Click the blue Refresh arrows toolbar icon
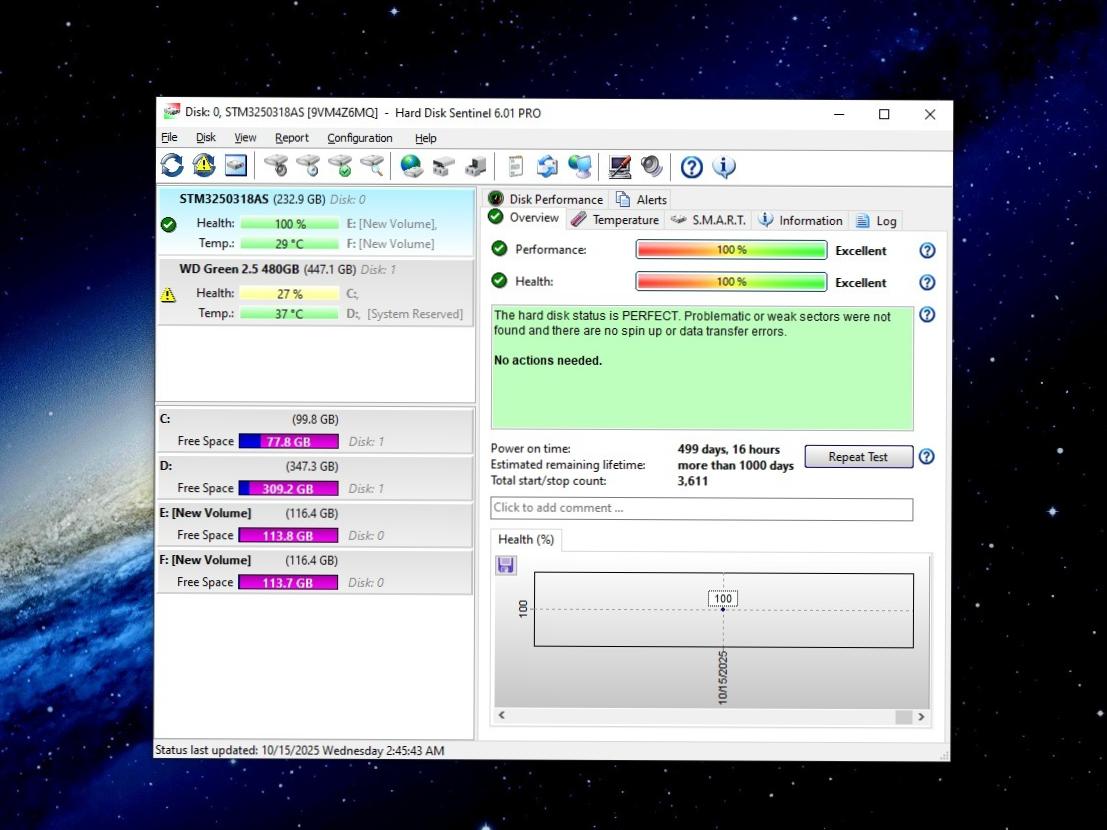The height and width of the screenshot is (830, 1107). (x=172, y=166)
